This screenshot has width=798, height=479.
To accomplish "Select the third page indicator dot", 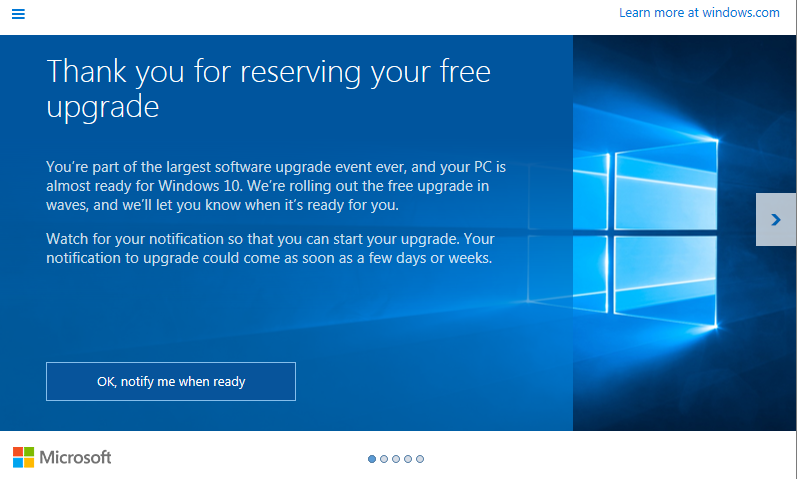I will coord(396,459).
